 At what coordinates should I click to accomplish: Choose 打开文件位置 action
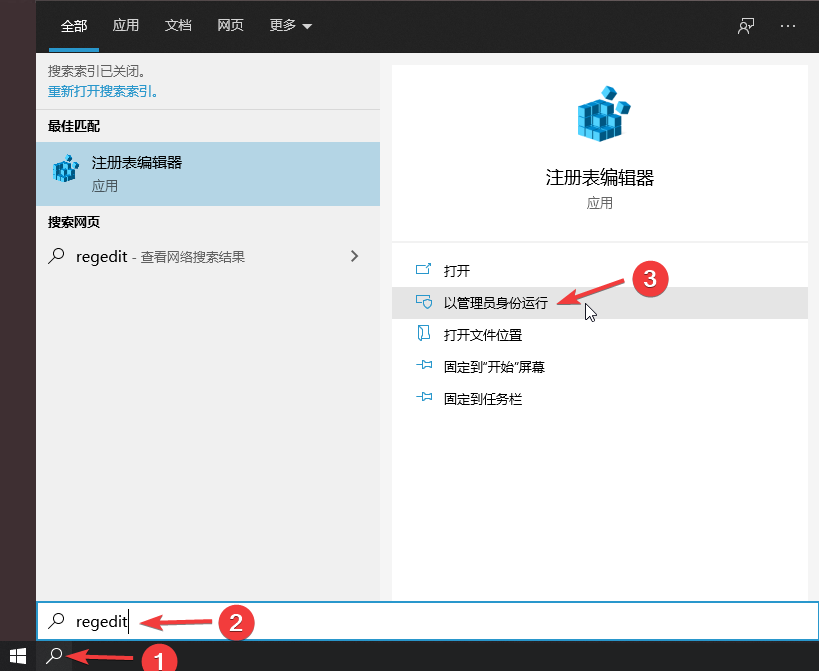pyautogui.click(x=600, y=335)
